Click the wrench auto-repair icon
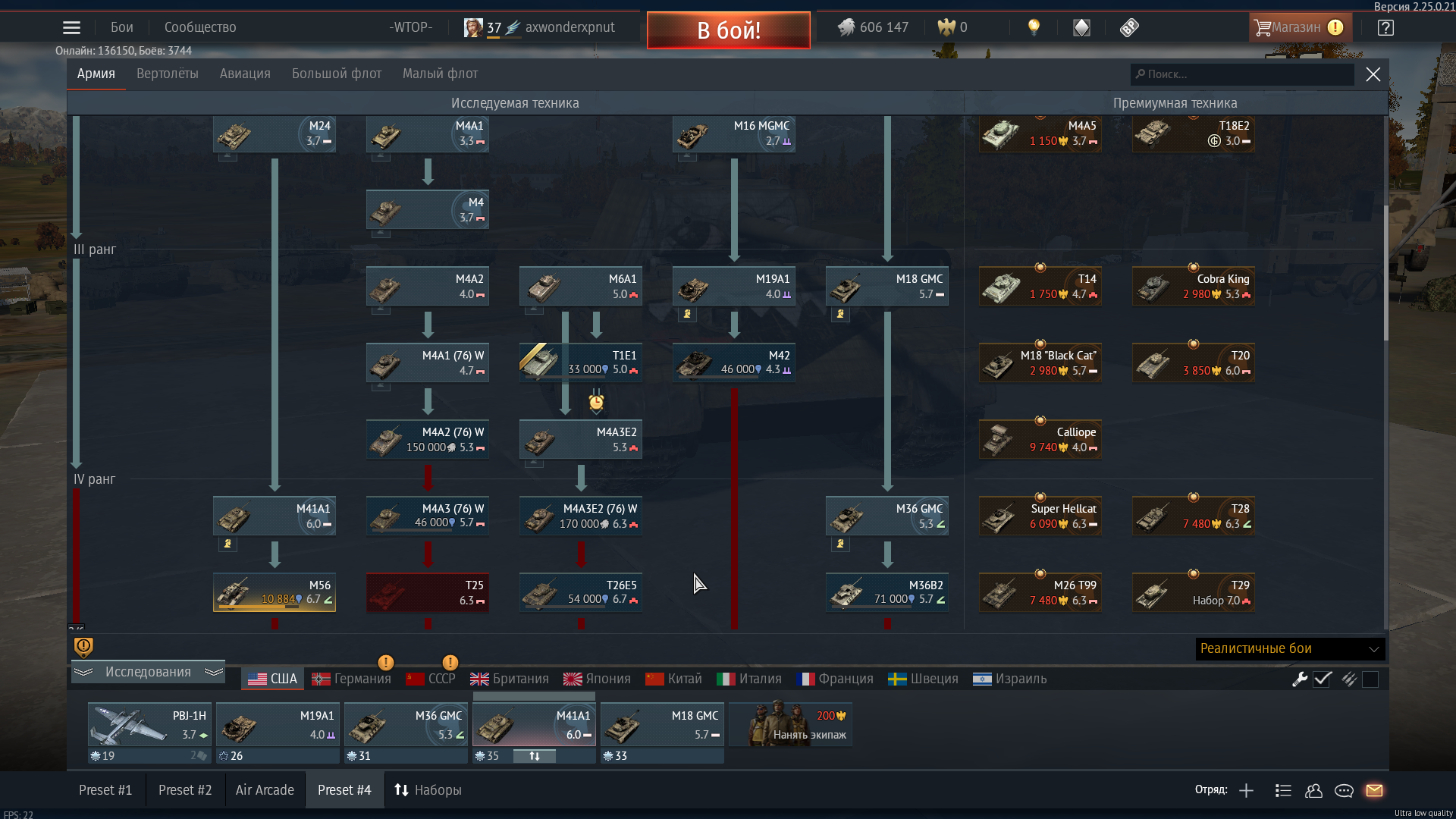The image size is (1456, 819). [x=1300, y=679]
